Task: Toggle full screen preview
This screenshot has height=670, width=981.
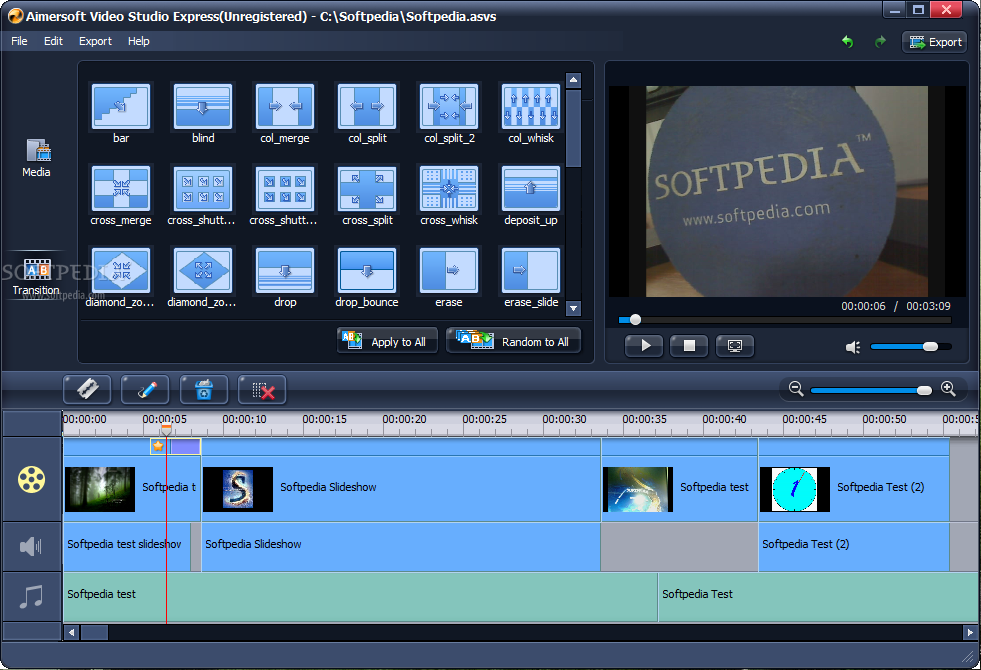Action: [735, 345]
